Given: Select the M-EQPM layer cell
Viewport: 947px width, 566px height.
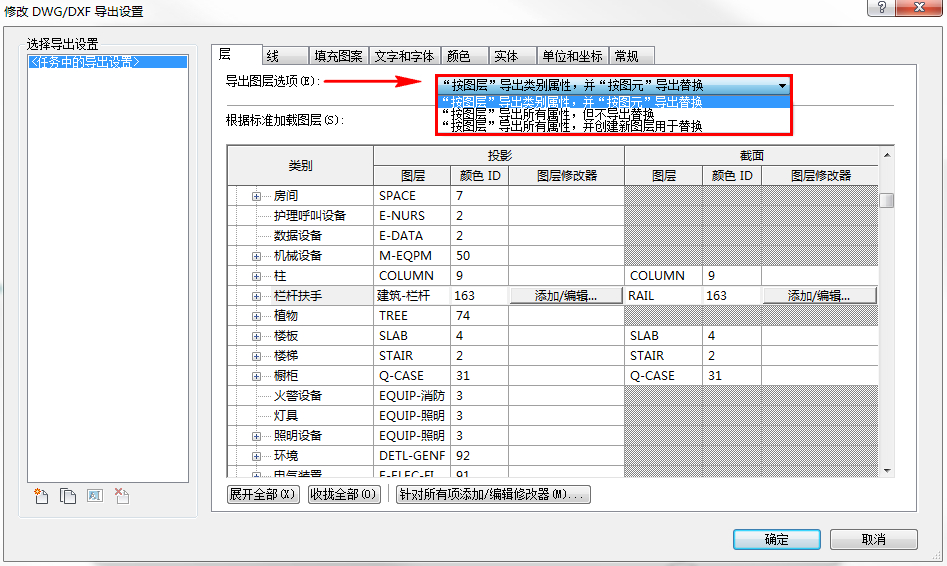Looking at the screenshot, I should pyautogui.click(x=412, y=256).
